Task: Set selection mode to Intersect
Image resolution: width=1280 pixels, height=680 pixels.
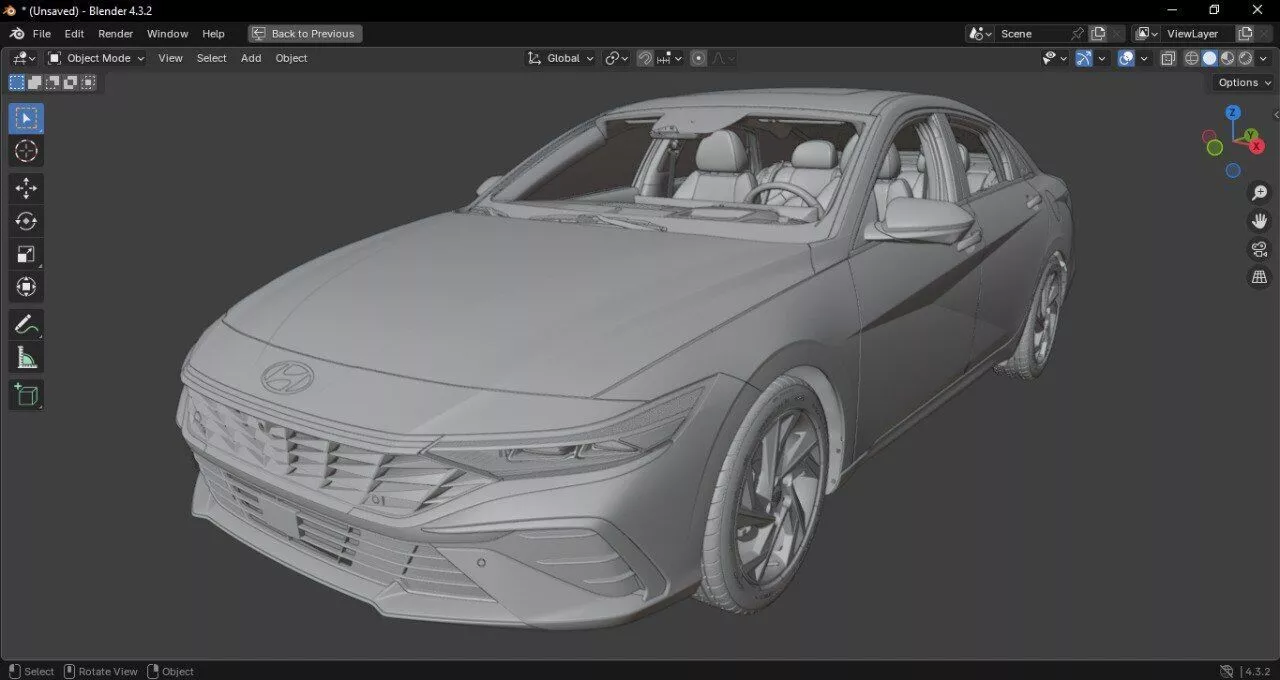Action: [x=88, y=83]
